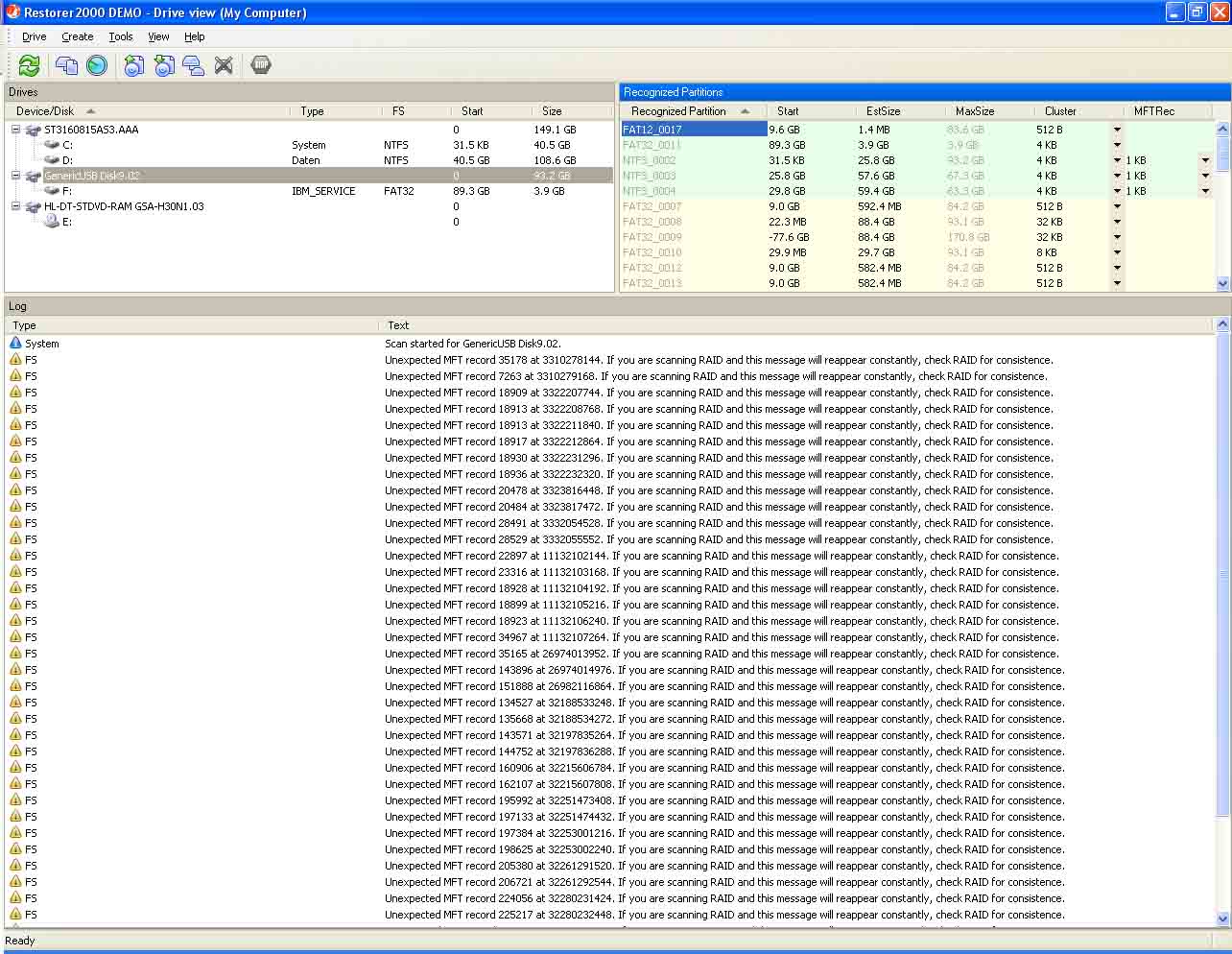
Task: Click the Open Drive Files toolbar icon
Action: (66, 65)
